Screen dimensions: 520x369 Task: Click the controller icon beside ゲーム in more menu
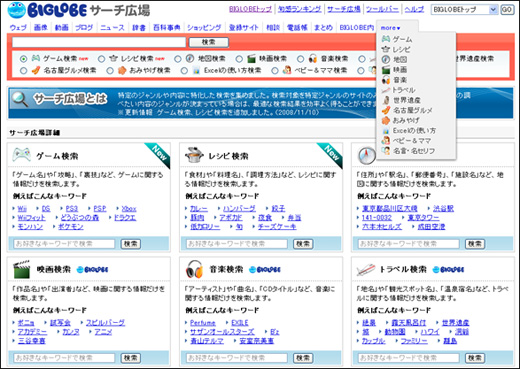(386, 39)
